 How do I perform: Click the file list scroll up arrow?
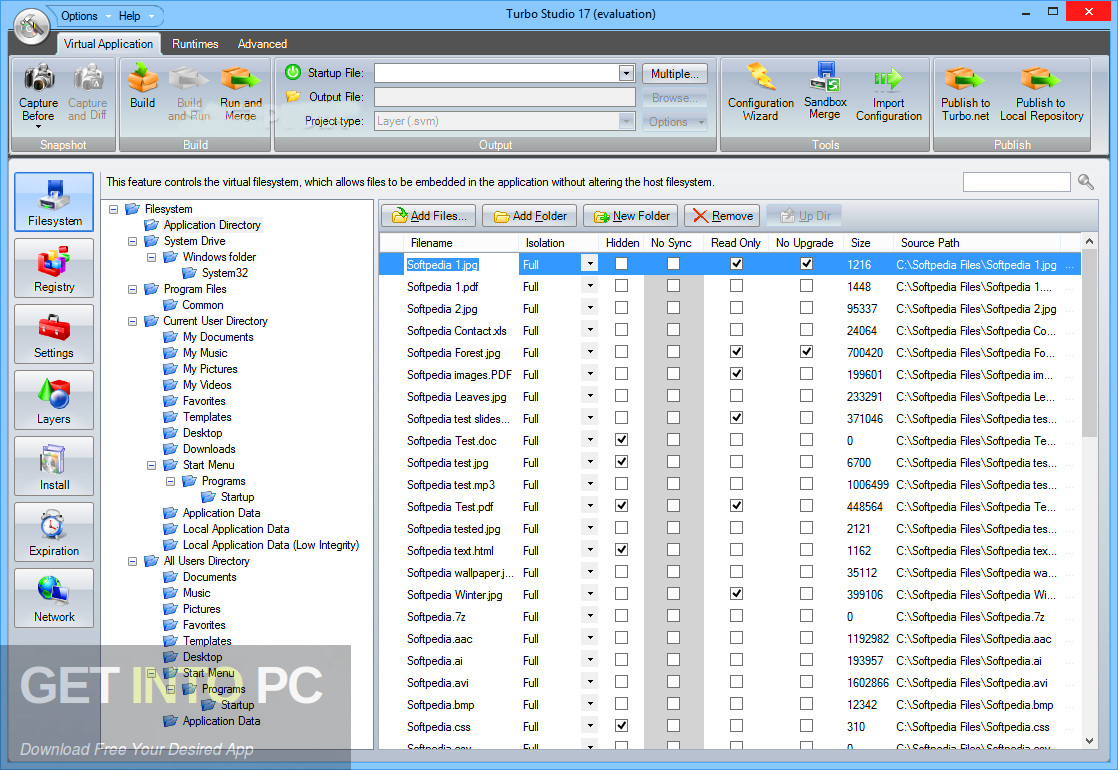[x=1089, y=242]
